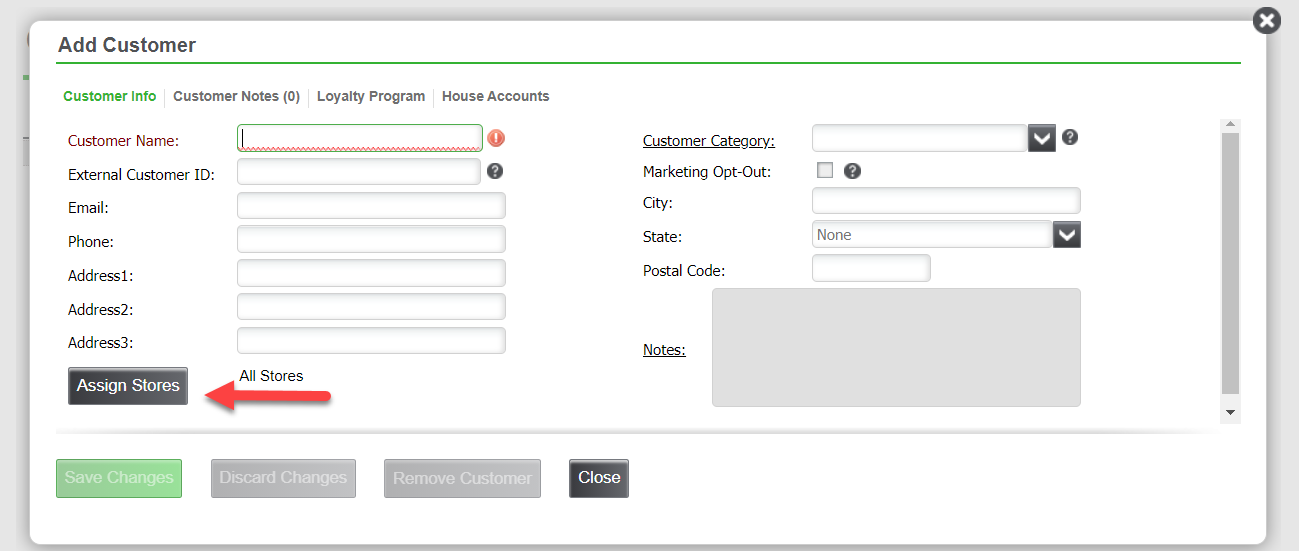Enable the Marketing Opt-Out checkbox
The height and width of the screenshot is (551, 1299).
pos(825,170)
